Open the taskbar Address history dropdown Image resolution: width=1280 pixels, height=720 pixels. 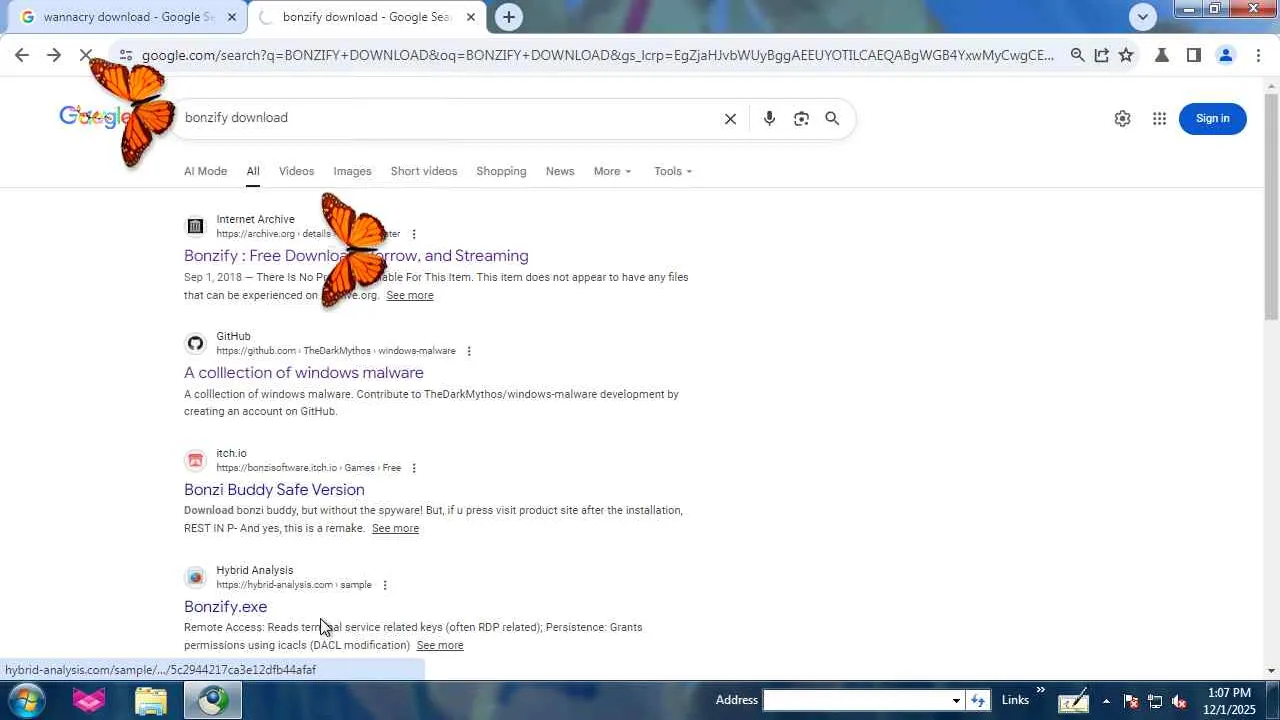coord(956,700)
